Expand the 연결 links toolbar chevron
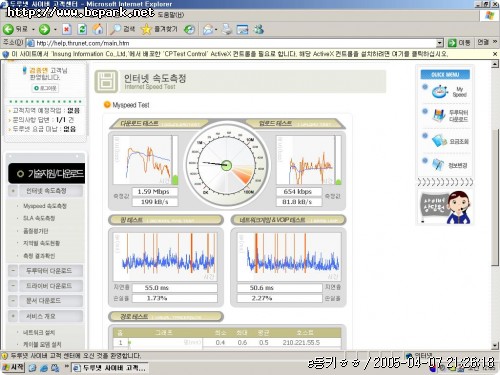500x375 pixels. pos(495,42)
